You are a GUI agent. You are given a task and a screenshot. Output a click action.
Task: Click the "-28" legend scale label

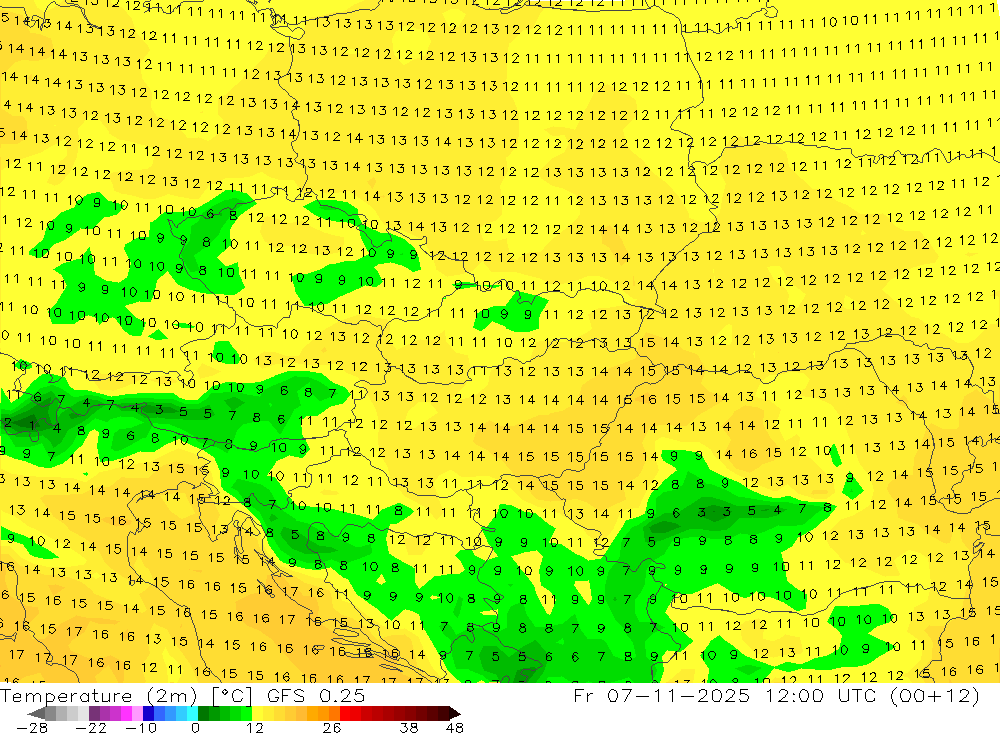[x=31, y=727]
